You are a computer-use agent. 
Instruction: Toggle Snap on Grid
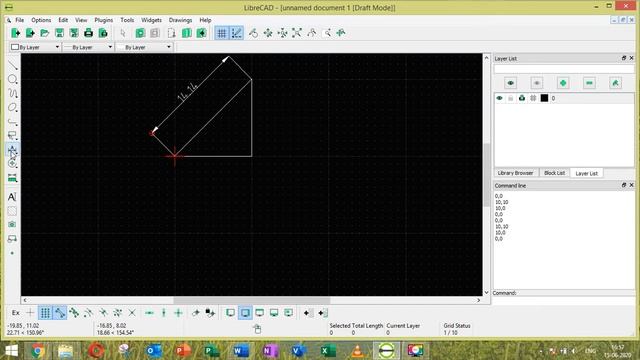click(x=45, y=313)
